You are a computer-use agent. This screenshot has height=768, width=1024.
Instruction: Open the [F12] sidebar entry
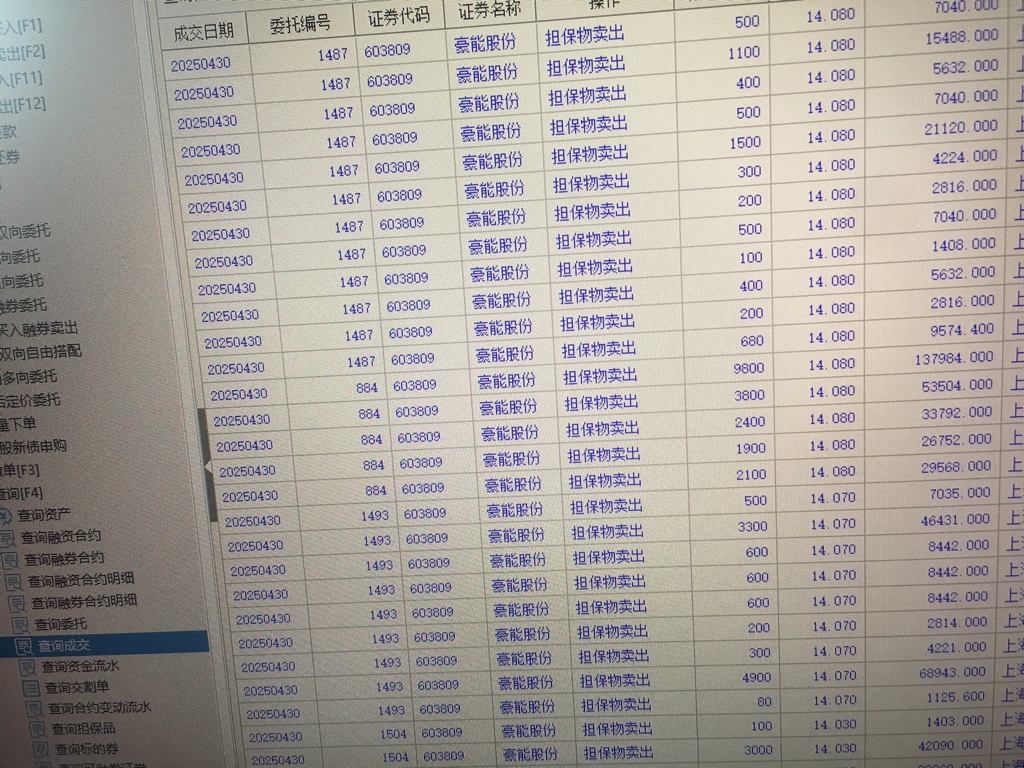23,104
